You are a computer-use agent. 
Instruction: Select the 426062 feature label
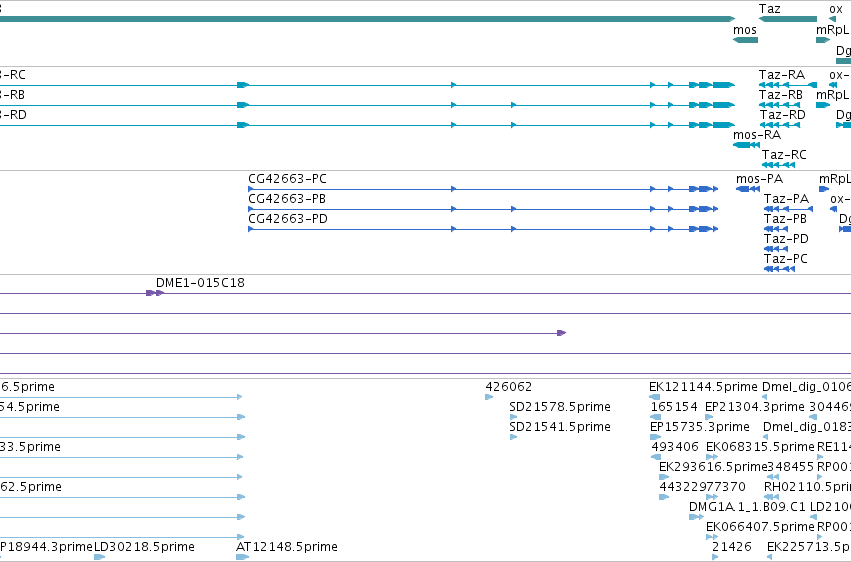tap(508, 387)
